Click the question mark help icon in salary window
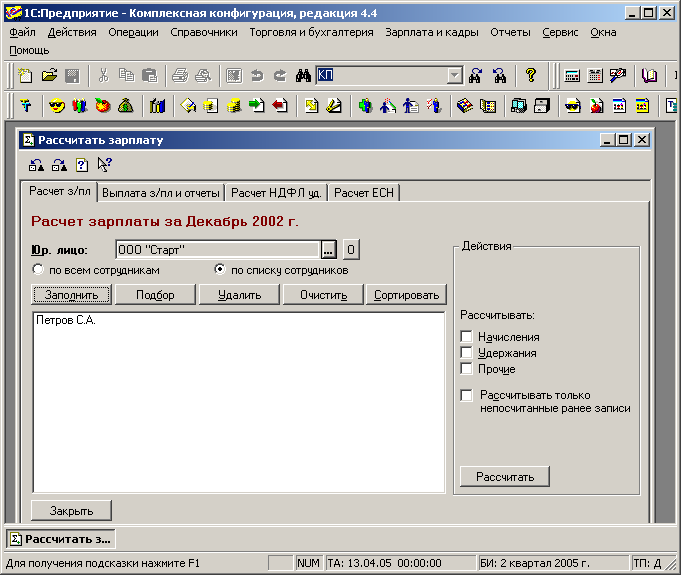Screen dimensions: 681x575 82,165
